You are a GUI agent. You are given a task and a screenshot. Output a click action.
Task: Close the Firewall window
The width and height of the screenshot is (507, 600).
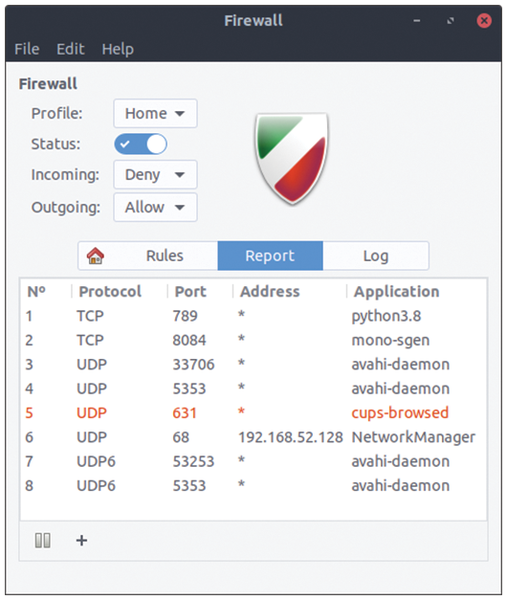pos(484,21)
